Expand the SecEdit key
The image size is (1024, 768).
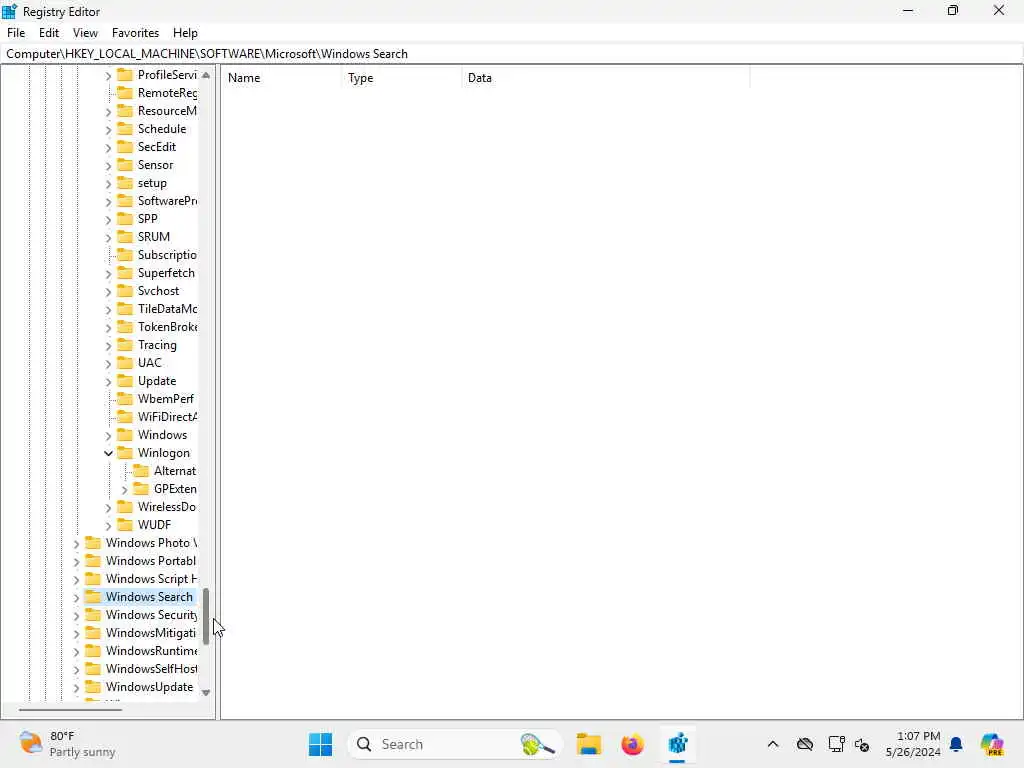pyautogui.click(x=108, y=148)
